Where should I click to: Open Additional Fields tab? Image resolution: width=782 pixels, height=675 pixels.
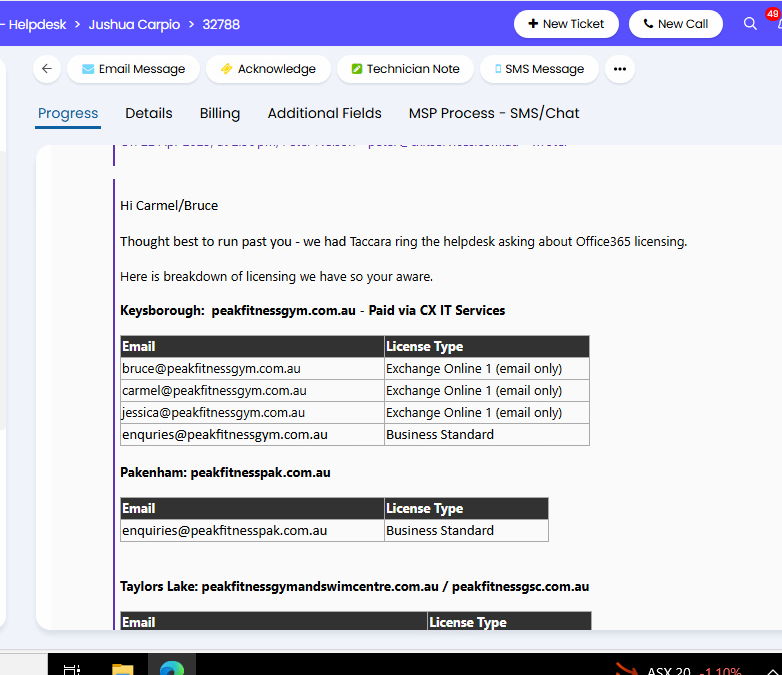coord(325,113)
